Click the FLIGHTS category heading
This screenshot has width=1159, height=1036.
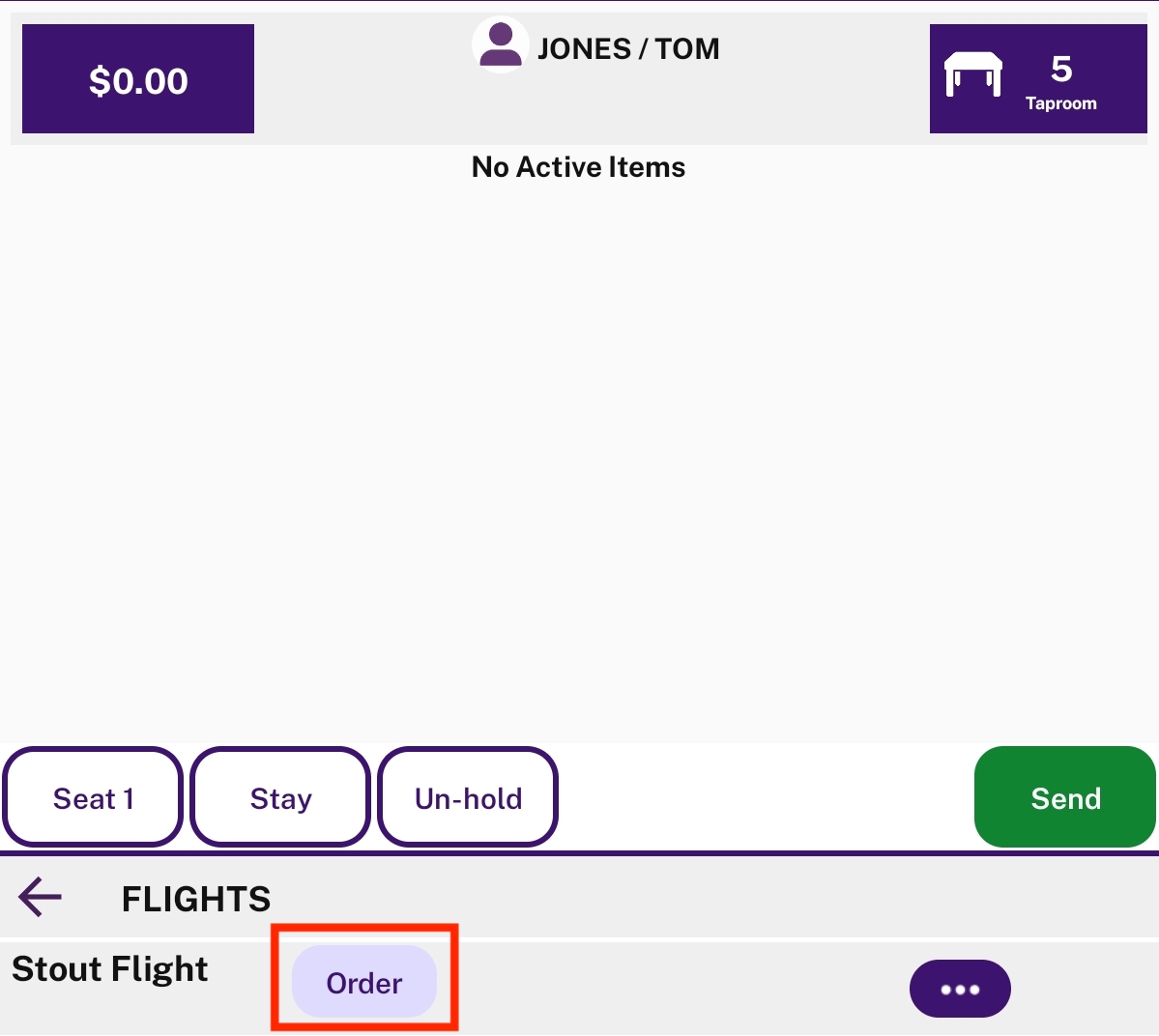click(x=196, y=899)
